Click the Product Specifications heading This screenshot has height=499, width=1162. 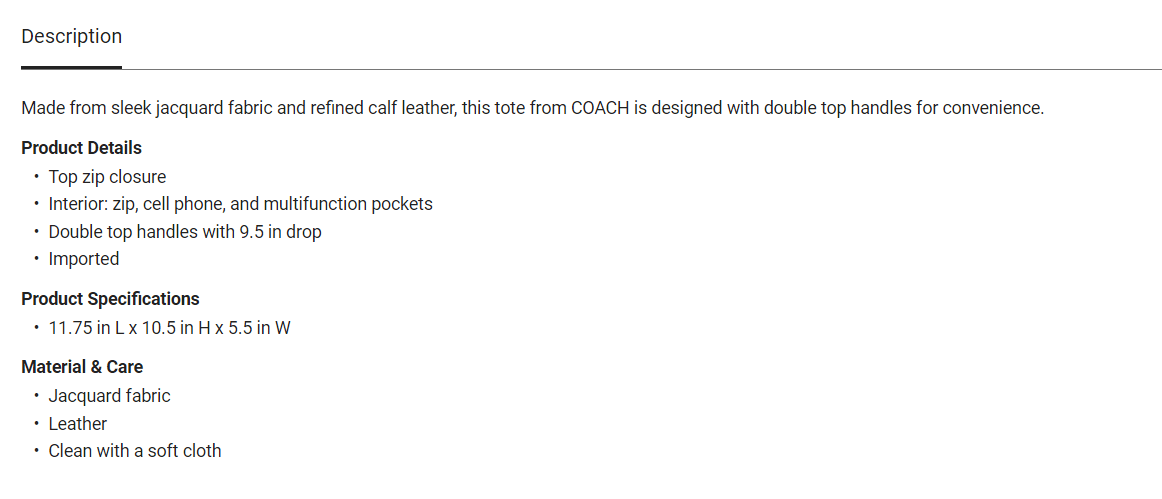pos(110,299)
